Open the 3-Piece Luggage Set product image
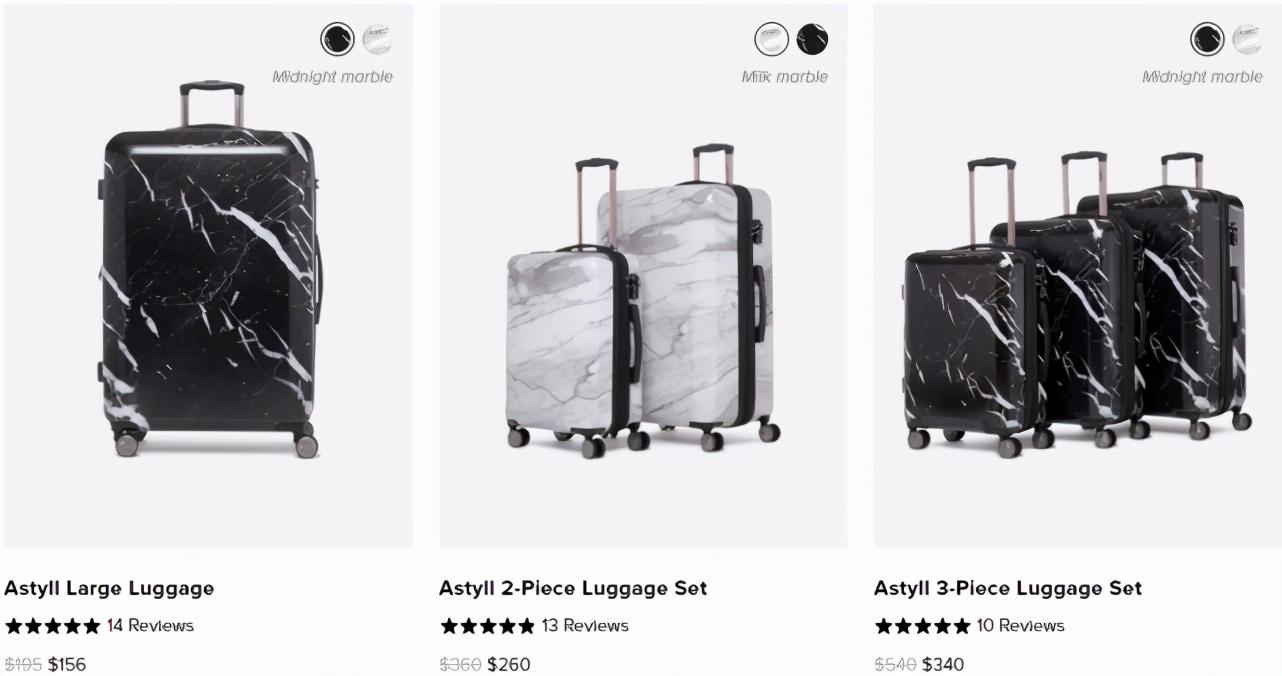1282x676 pixels. click(1078, 275)
